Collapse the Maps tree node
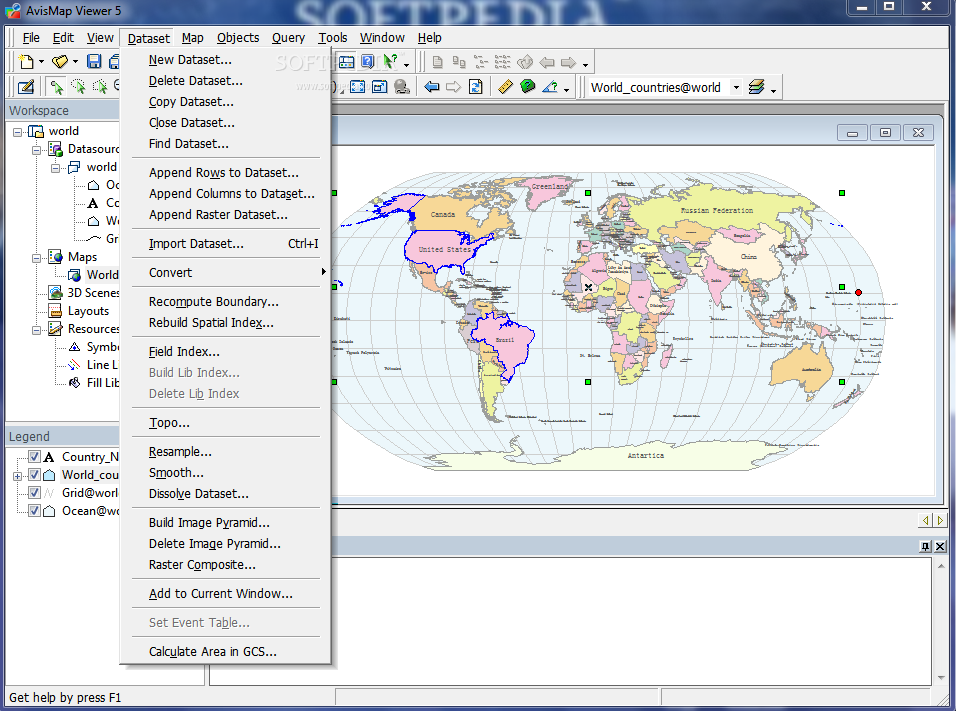The height and width of the screenshot is (711, 956). pyautogui.click(x=37, y=258)
